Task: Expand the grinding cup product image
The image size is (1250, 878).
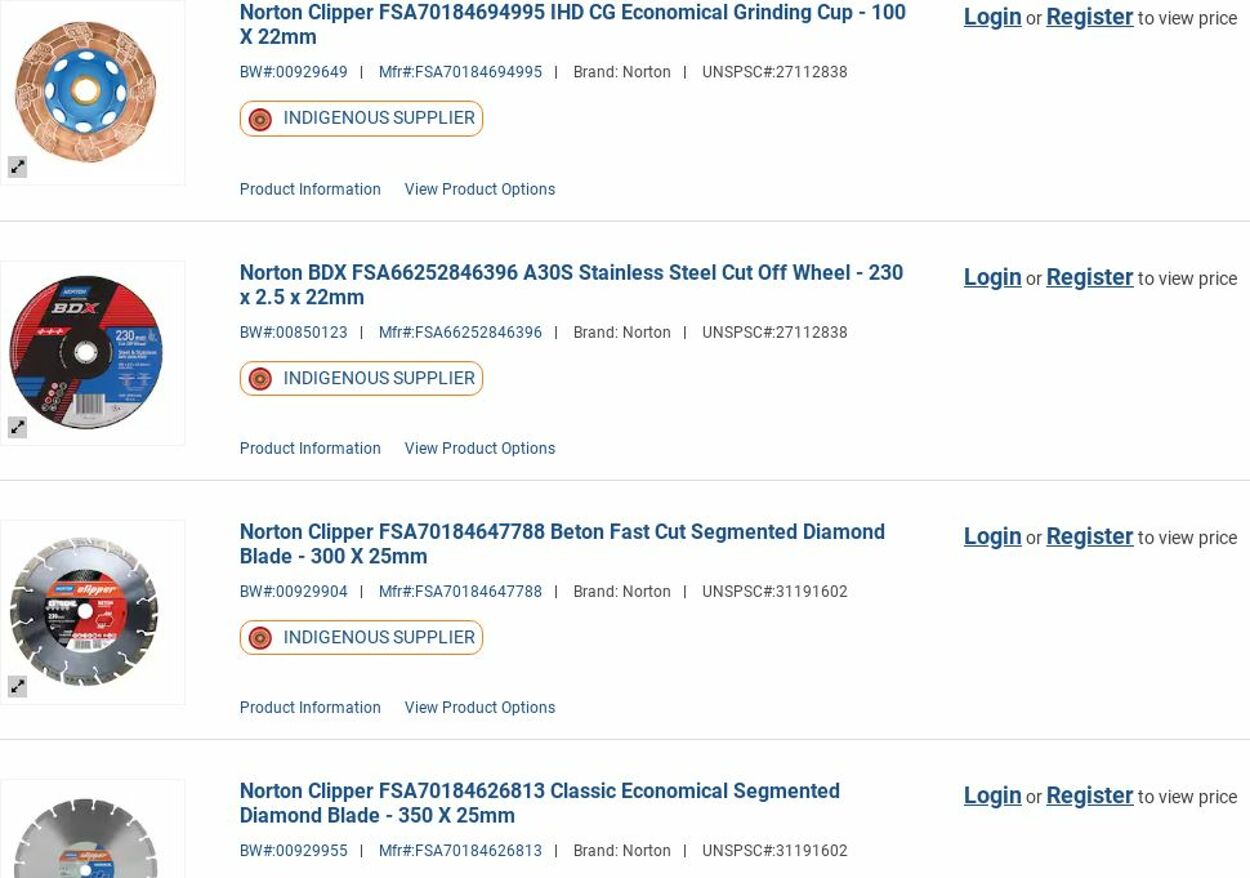Action: 17,167
